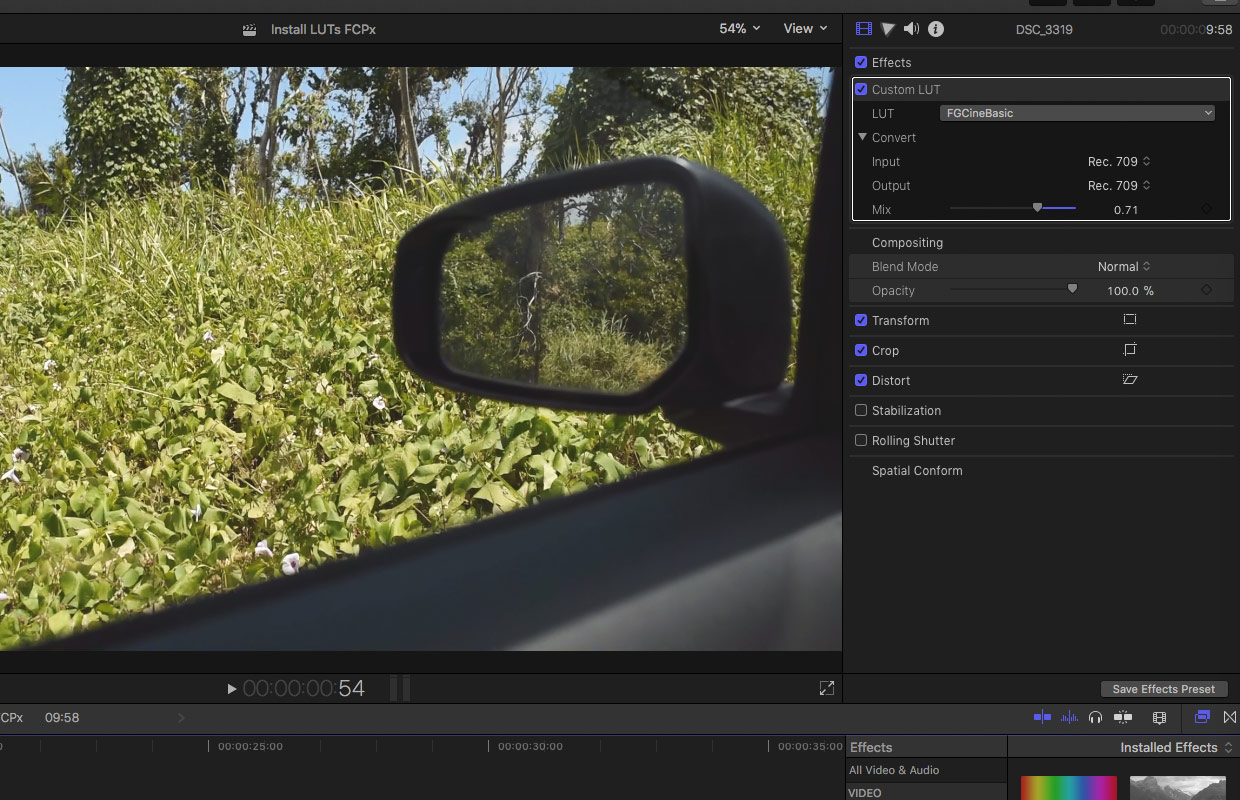1240x800 pixels.
Task: Toggle skimming icon in timeline toolbar
Action: [1123, 717]
